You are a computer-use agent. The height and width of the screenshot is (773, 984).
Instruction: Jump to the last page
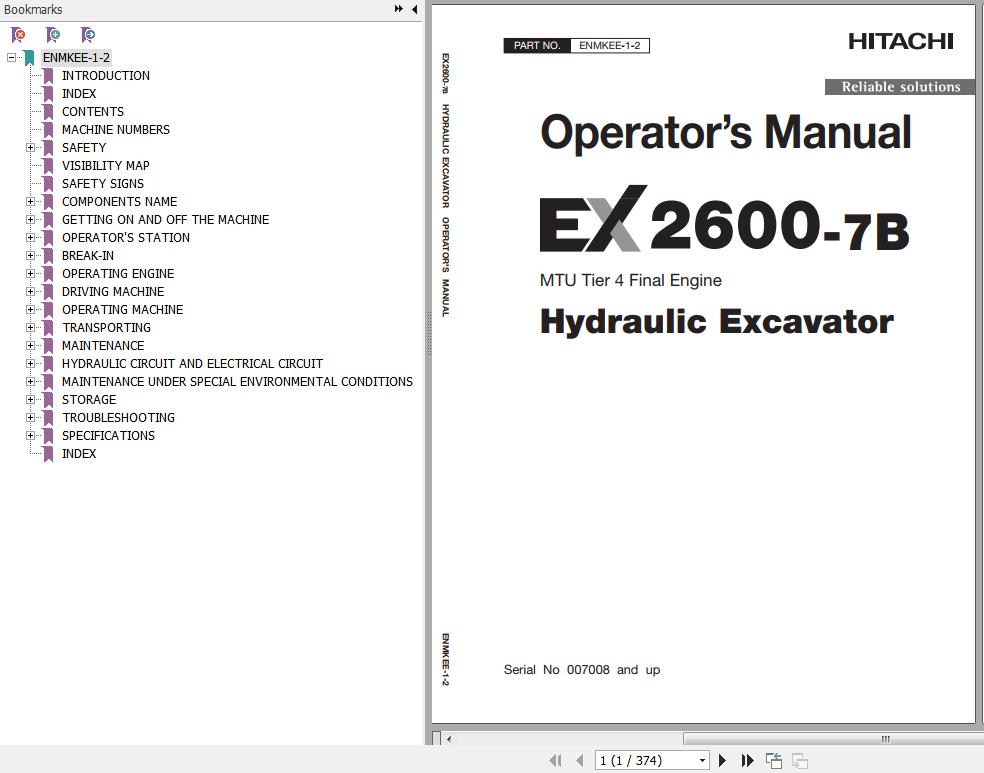[747, 760]
